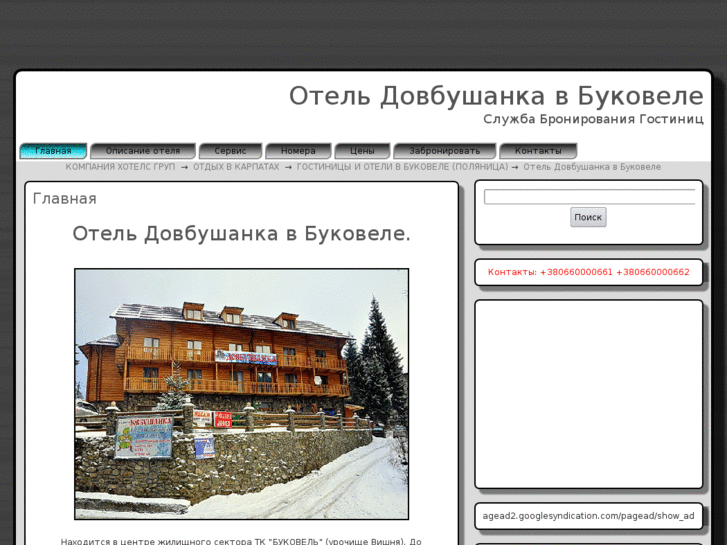Click the empty advertisement box in the sidebar
This screenshot has height=545, width=727.
coord(588,394)
